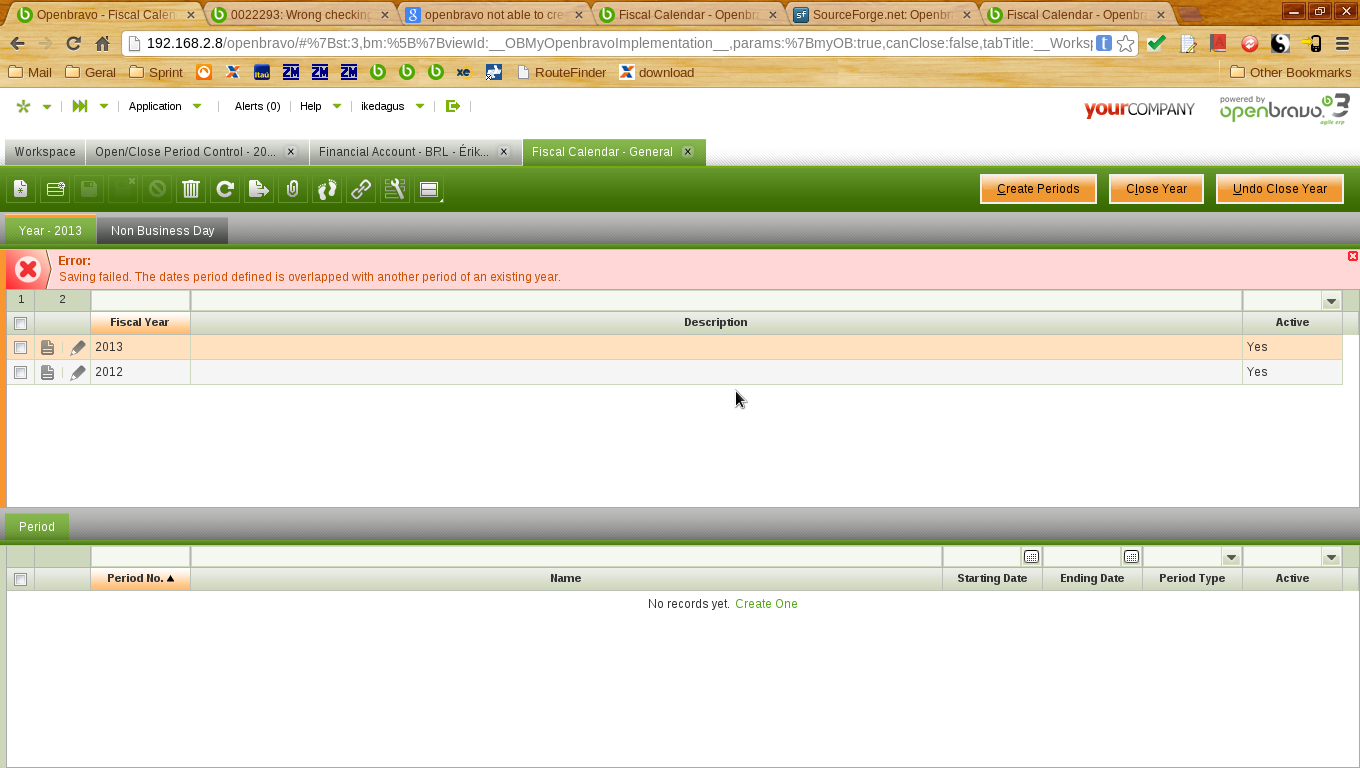Check the box for fiscal year 2012

(x=20, y=372)
